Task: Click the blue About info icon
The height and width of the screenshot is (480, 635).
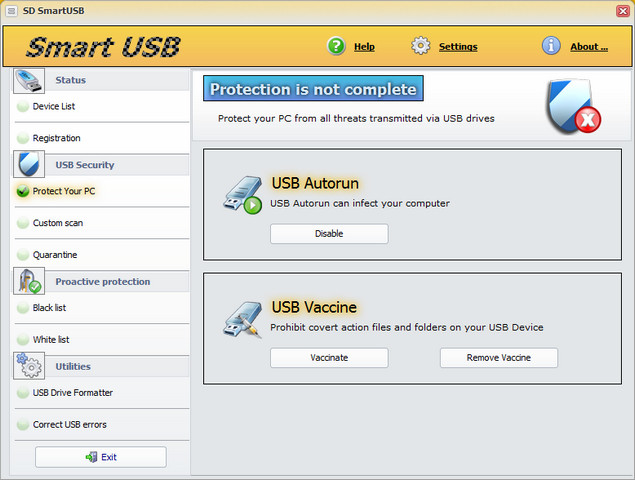Action: pyautogui.click(x=551, y=46)
